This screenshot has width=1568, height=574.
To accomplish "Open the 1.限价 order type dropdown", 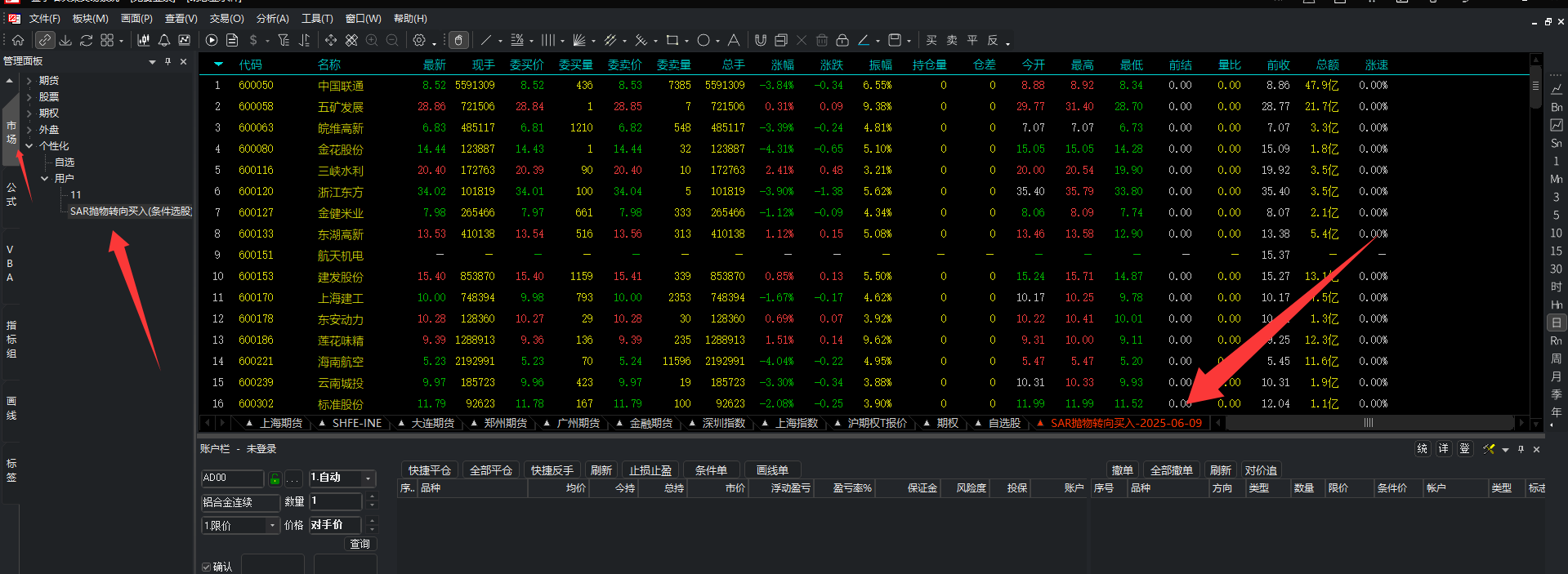I will point(240,526).
